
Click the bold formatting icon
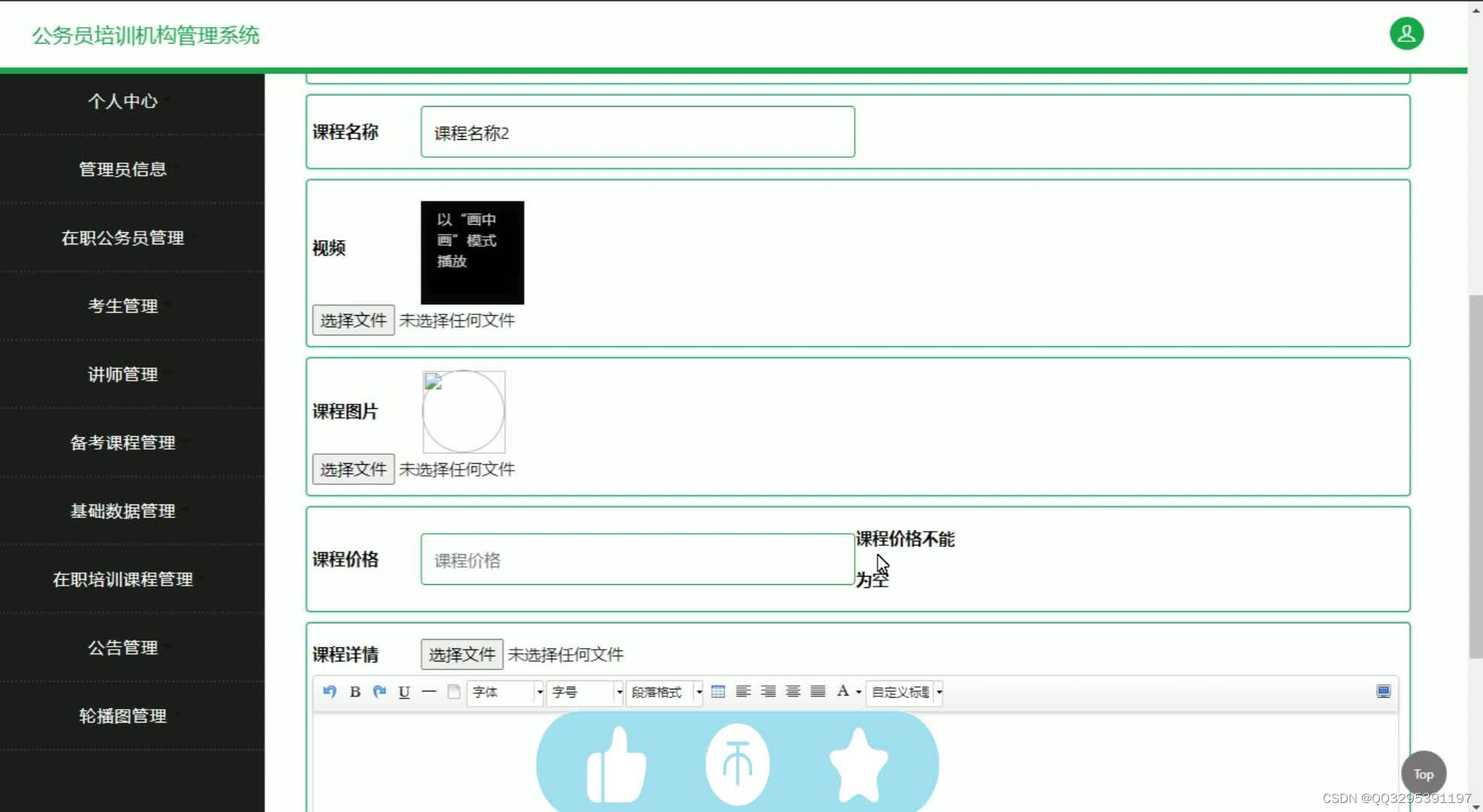click(x=355, y=692)
